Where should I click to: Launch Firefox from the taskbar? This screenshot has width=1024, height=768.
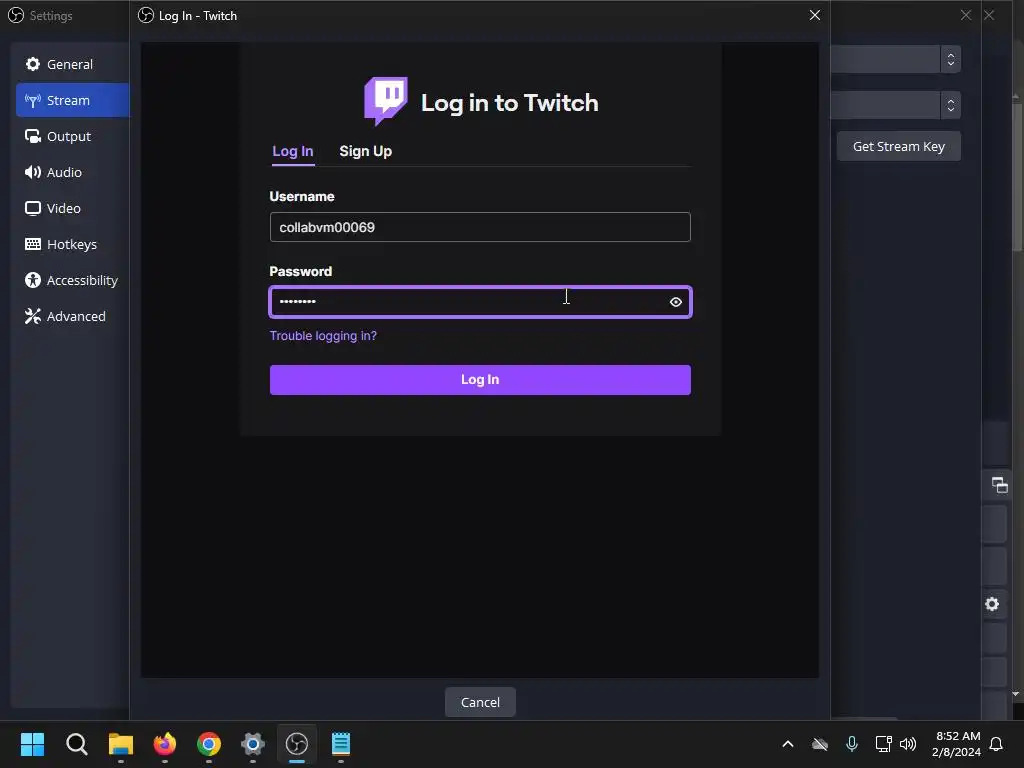[x=165, y=744]
